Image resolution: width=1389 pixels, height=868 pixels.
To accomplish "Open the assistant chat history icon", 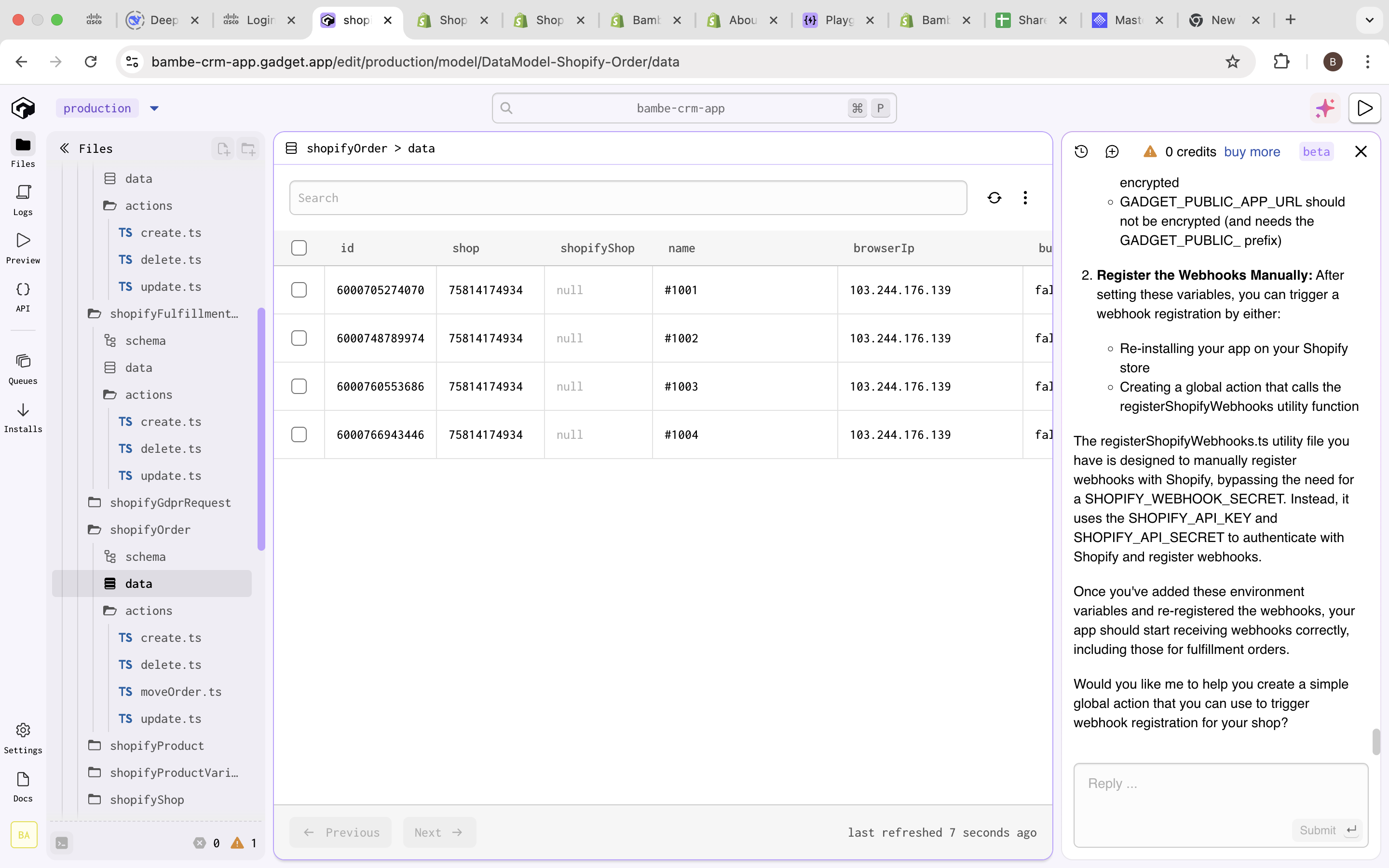I will pyautogui.click(x=1081, y=151).
